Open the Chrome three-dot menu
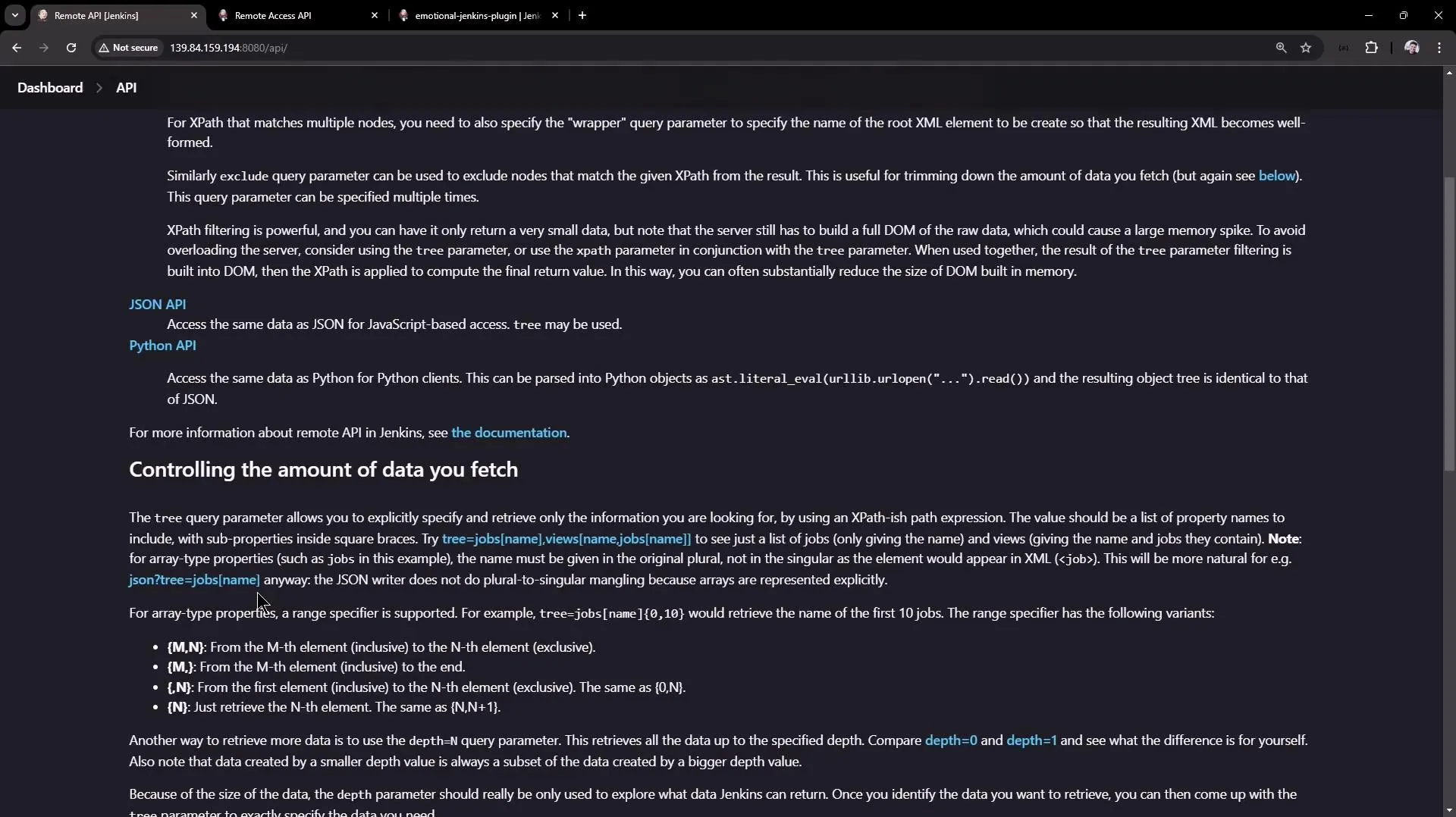The image size is (1456, 817). point(1440,47)
